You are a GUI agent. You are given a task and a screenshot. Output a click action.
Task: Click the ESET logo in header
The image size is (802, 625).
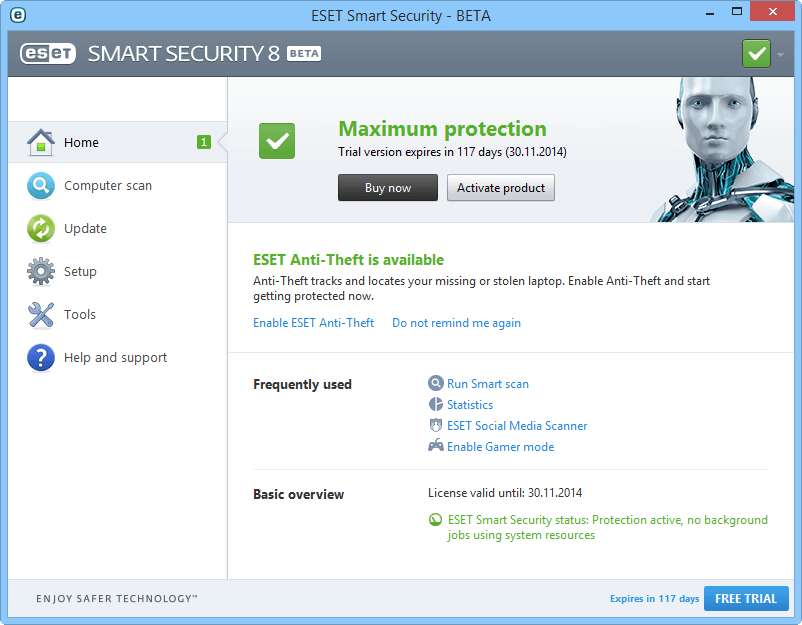[x=48, y=54]
